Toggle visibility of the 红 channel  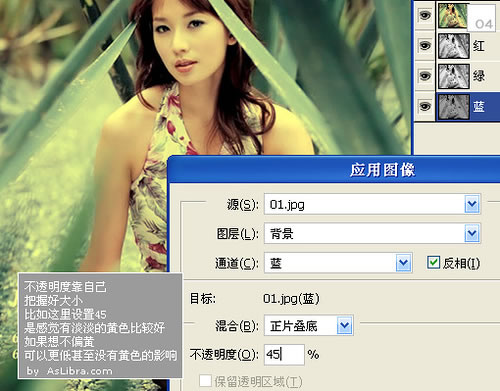point(425,45)
